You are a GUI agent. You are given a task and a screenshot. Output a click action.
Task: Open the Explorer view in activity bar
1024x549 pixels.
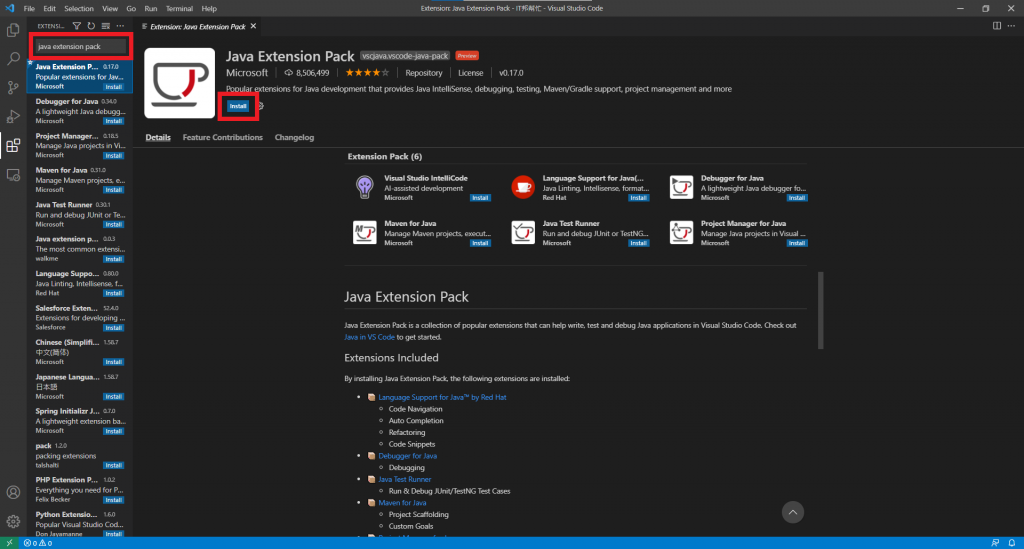[13, 30]
